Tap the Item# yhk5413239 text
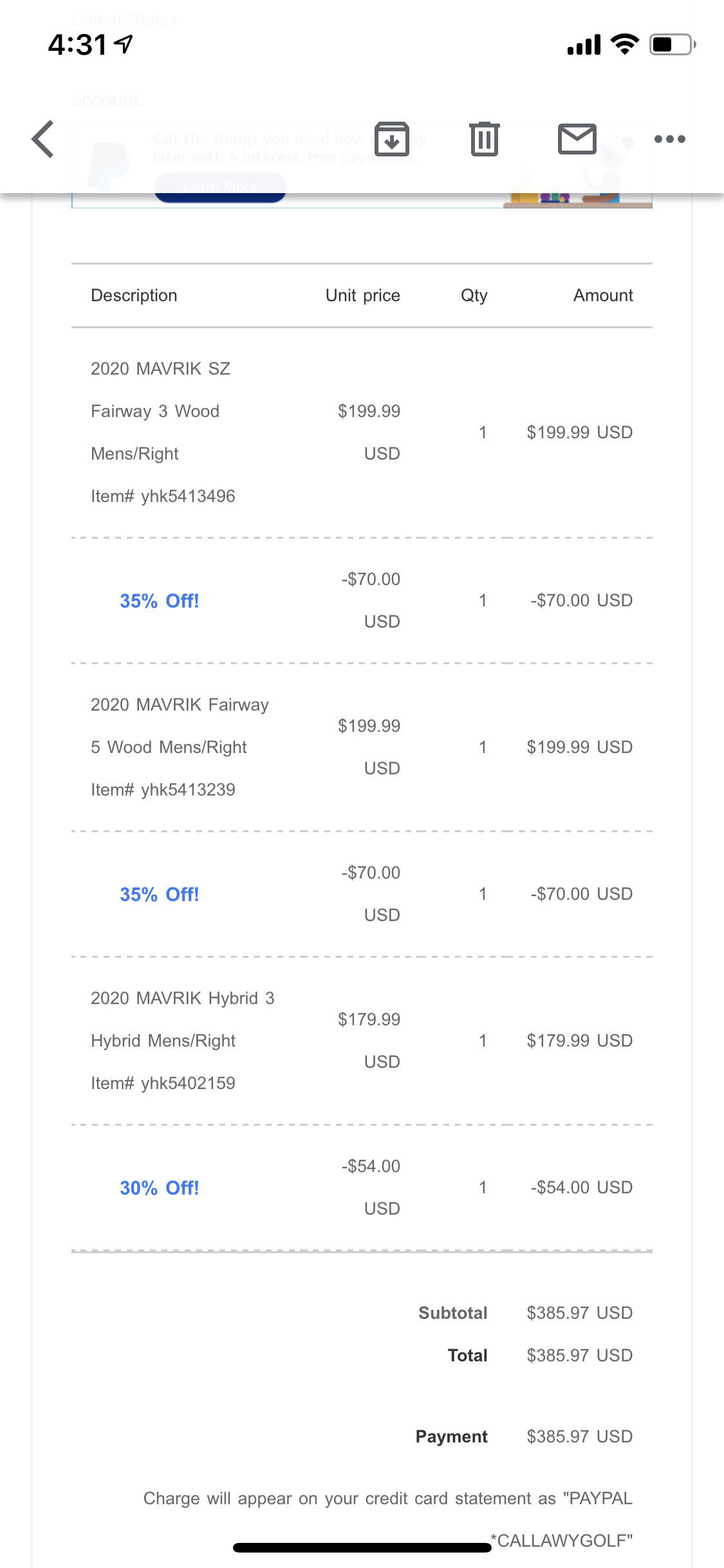 pos(163,790)
